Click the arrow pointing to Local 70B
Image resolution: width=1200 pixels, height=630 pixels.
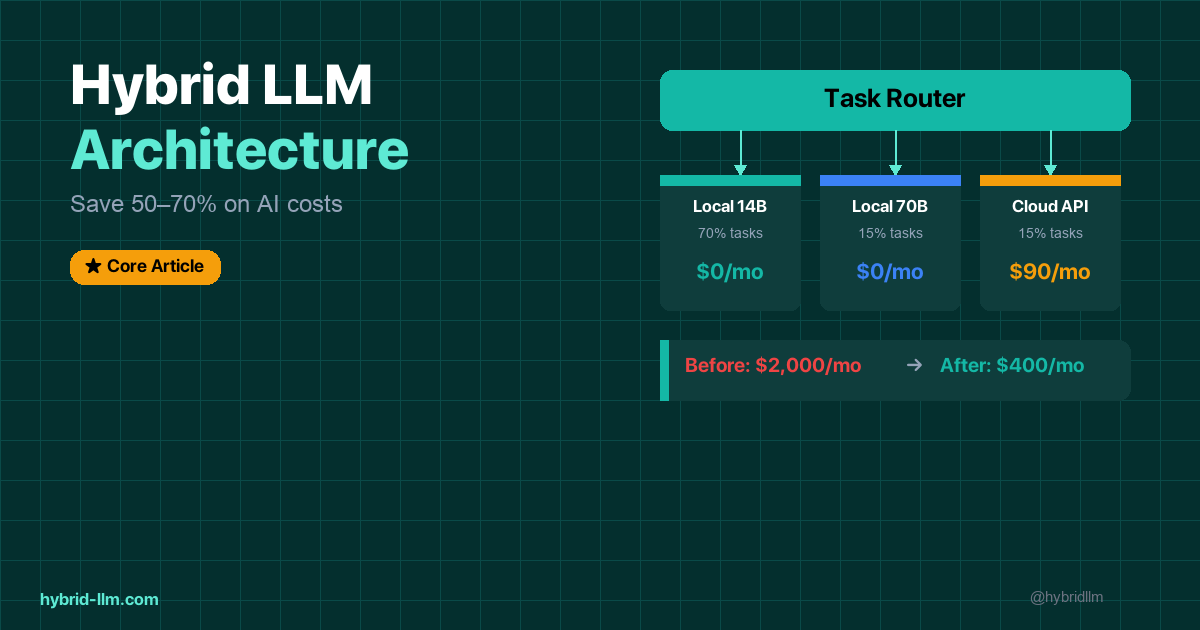pos(895,154)
